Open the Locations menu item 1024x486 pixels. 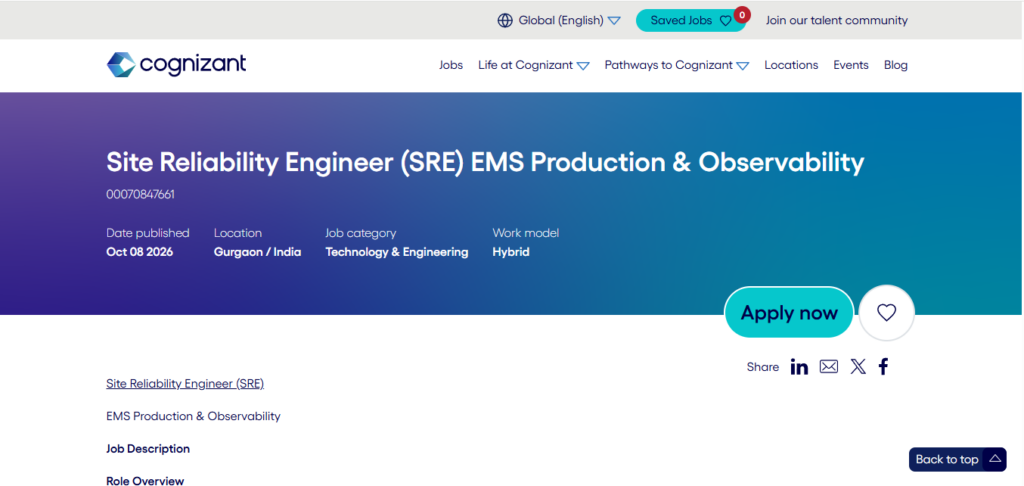point(791,65)
